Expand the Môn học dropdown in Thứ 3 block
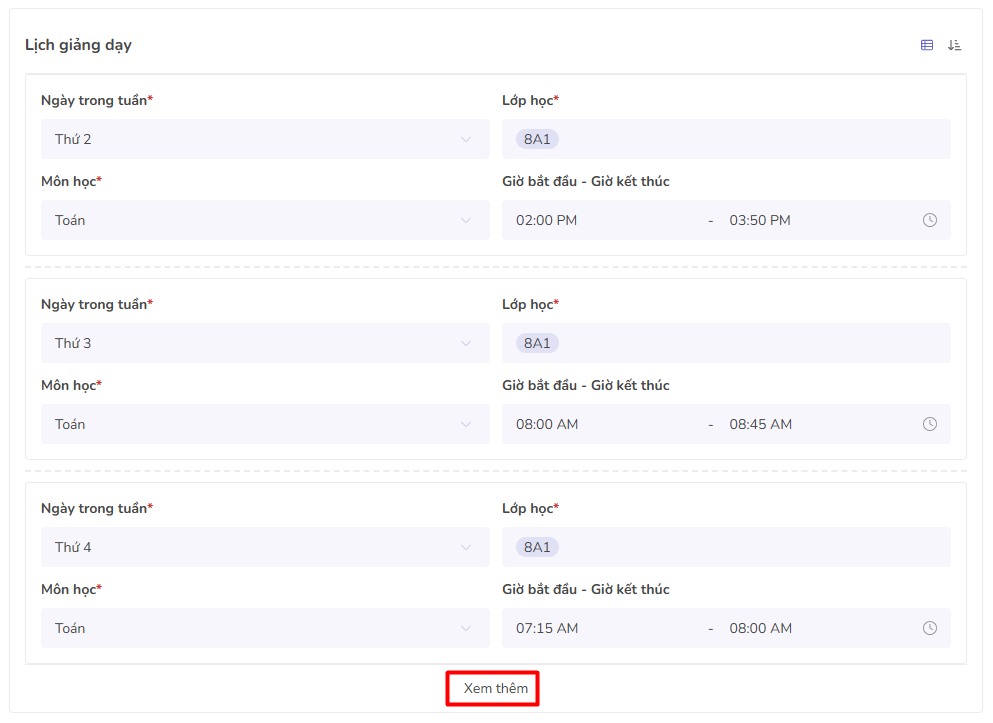Image resolution: width=993 pixels, height=723 pixels. tap(265, 424)
